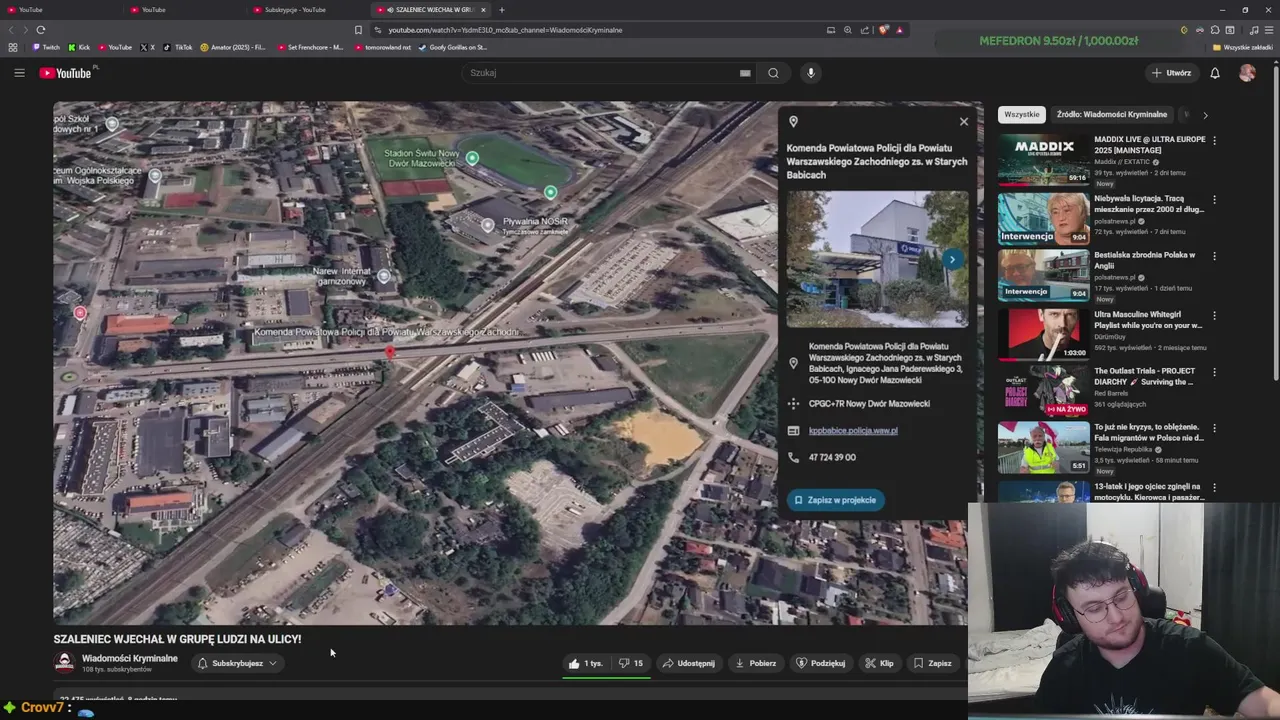Go to YouTube home via the logo
The width and height of the screenshot is (1280, 720).
pyautogui.click(x=66, y=73)
